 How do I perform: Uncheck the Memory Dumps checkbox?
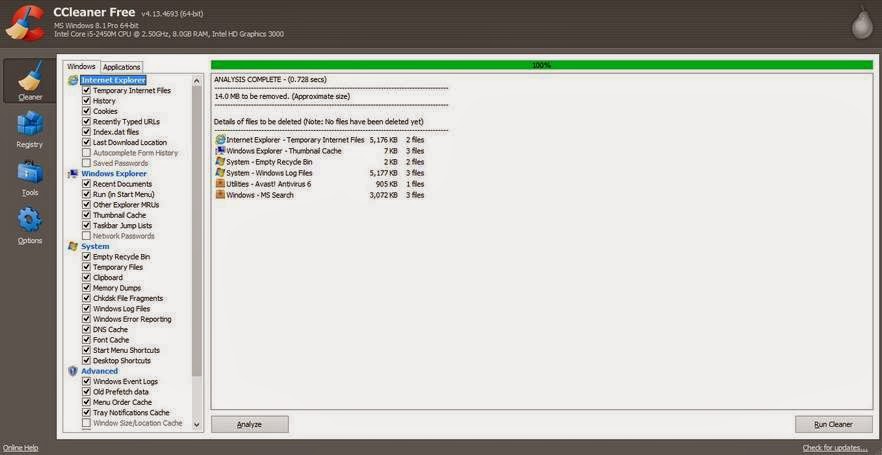pos(86,288)
